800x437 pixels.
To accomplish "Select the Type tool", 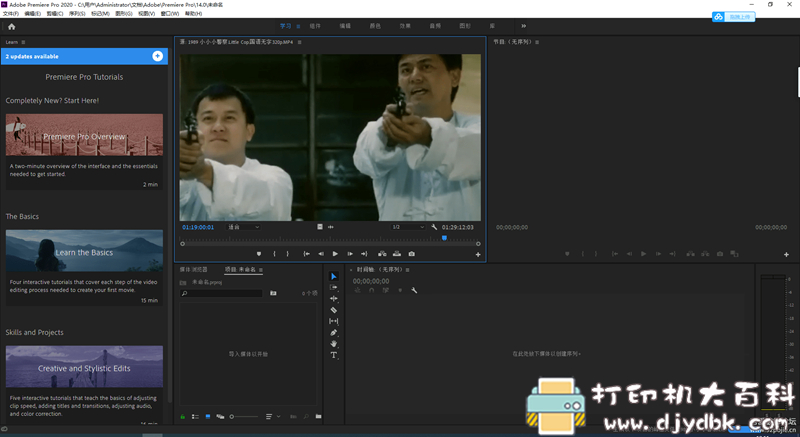I will (x=334, y=355).
